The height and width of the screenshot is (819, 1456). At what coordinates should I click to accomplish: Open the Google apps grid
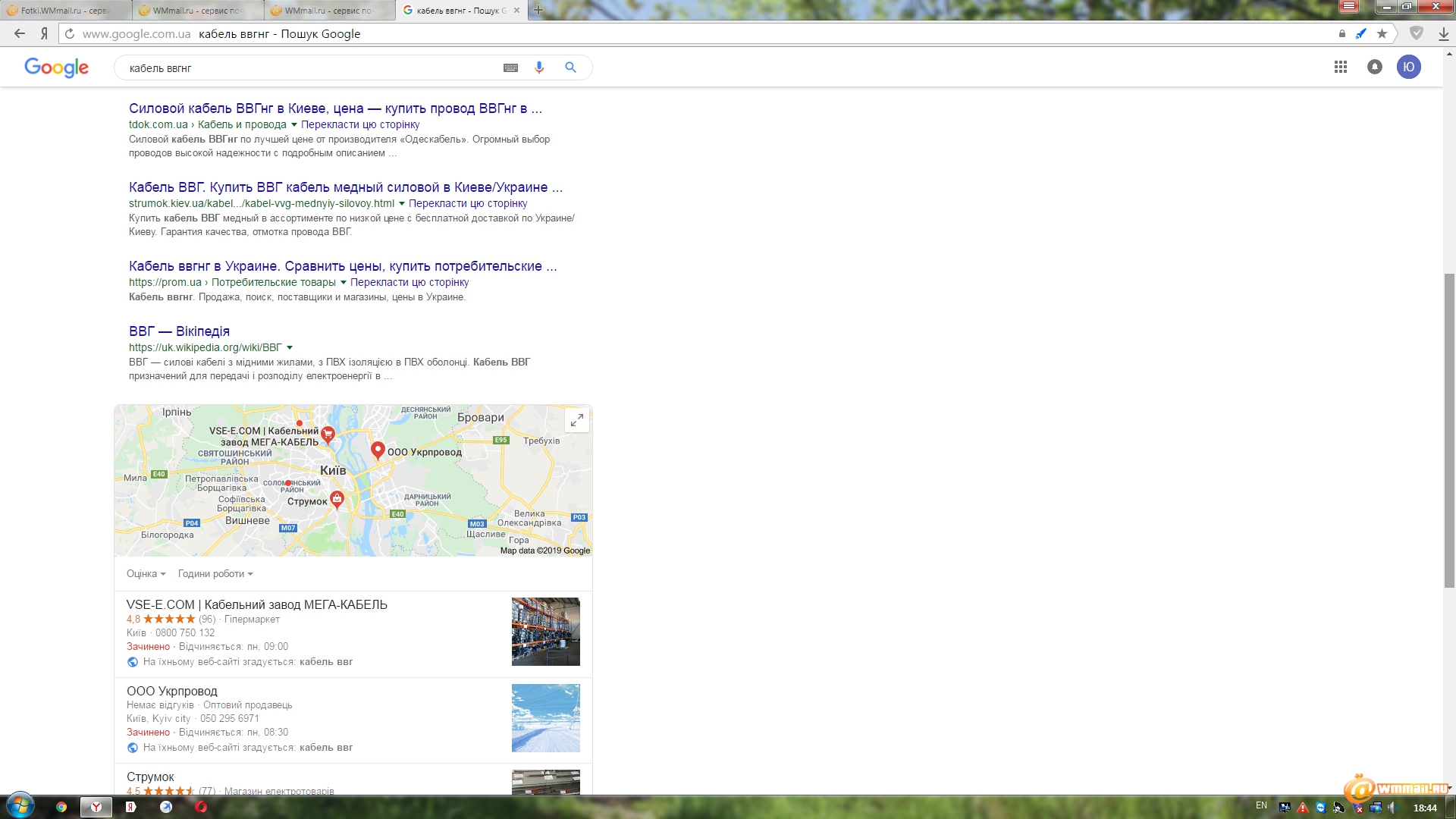coord(1340,67)
